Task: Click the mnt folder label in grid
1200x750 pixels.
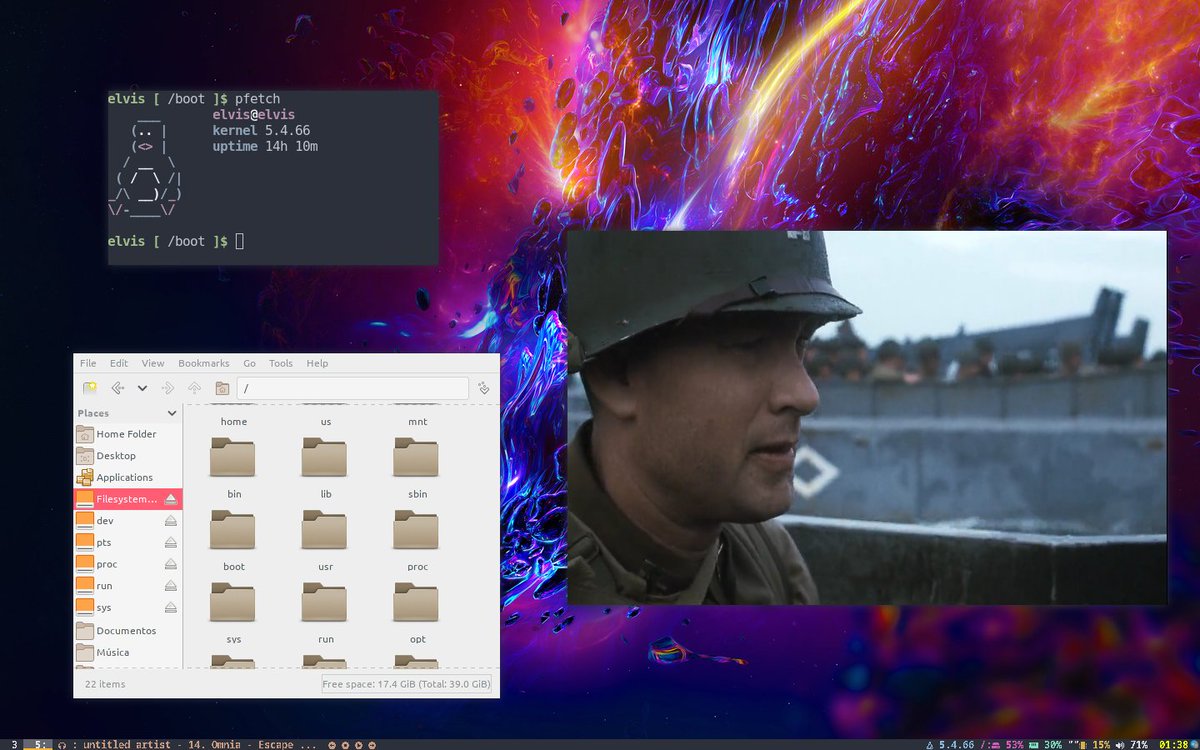Action: [x=418, y=422]
